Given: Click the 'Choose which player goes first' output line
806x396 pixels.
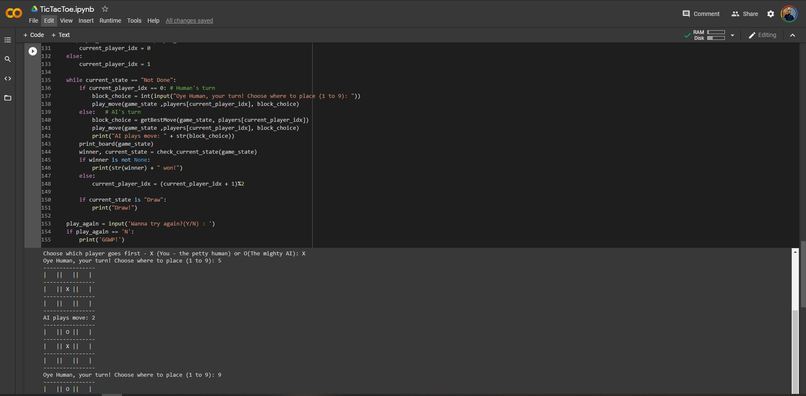Looking at the screenshot, I should click(x=174, y=254).
